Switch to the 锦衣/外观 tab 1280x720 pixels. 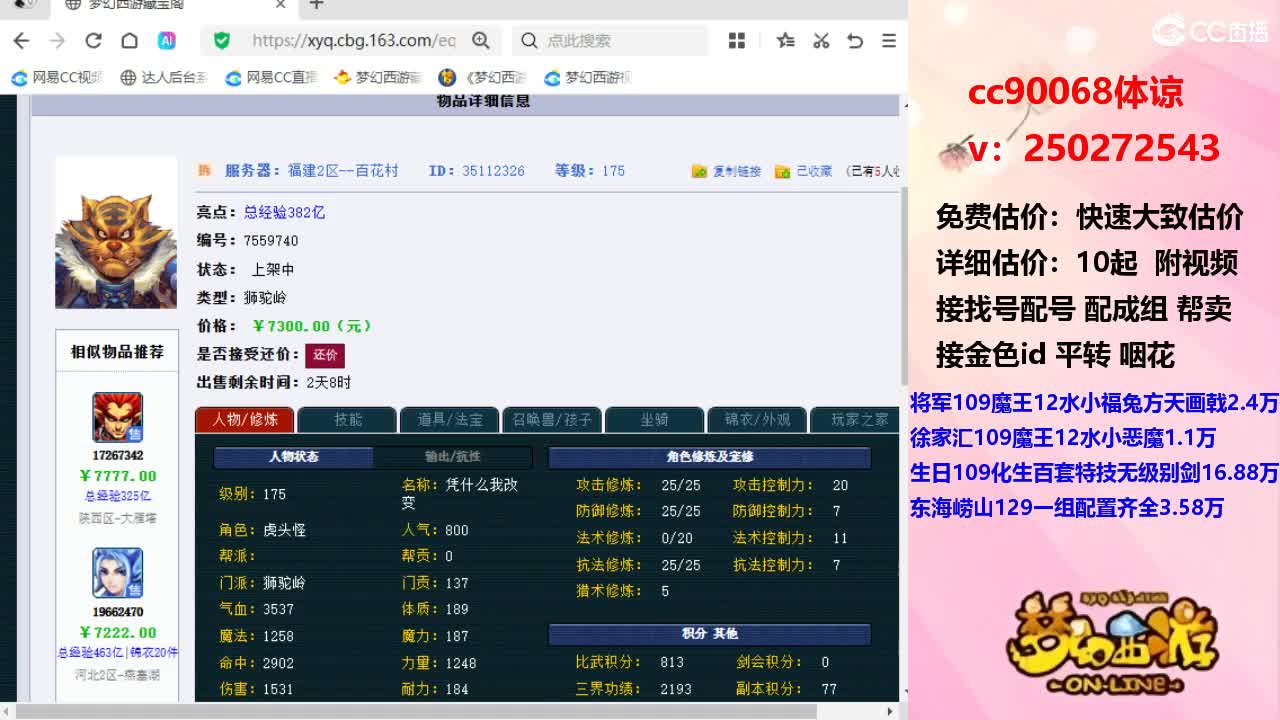click(757, 420)
